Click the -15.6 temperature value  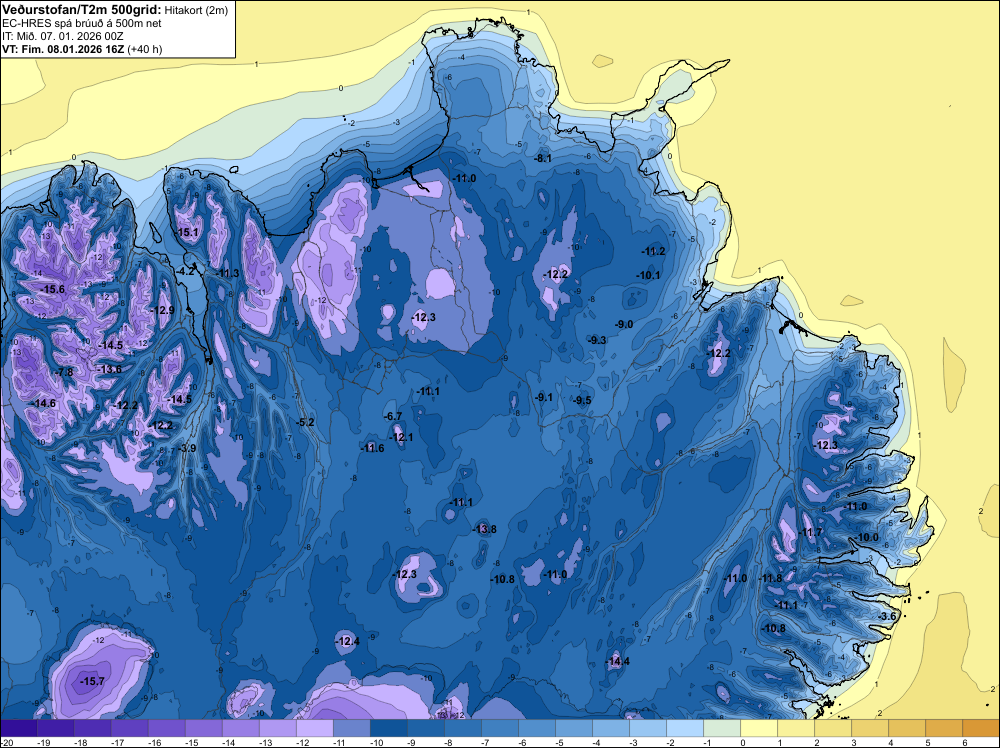52,290
